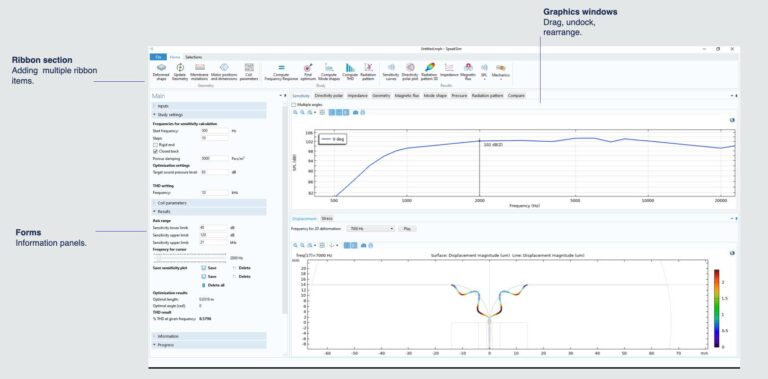Image resolution: width=768 pixels, height=379 pixels.
Task: Click the first Delete button
Action: coord(241,268)
